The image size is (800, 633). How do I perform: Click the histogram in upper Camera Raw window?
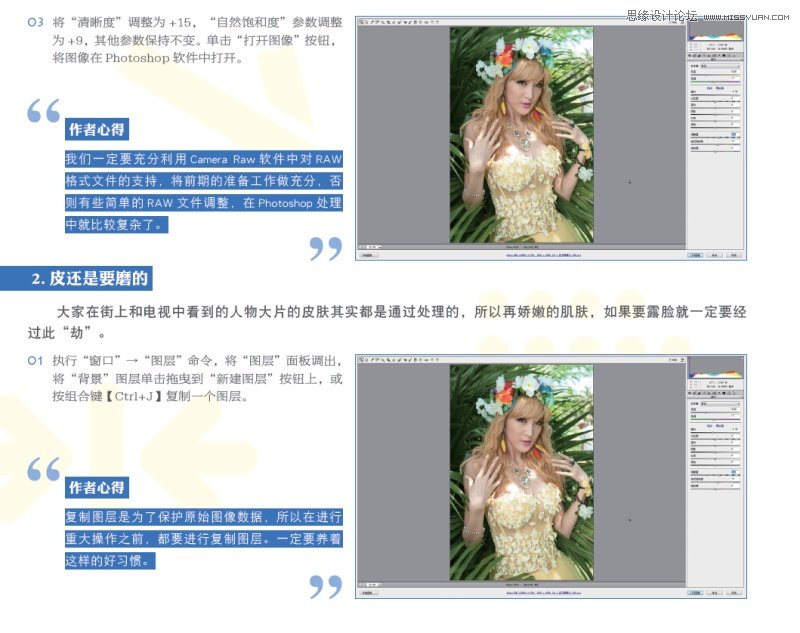pos(715,32)
